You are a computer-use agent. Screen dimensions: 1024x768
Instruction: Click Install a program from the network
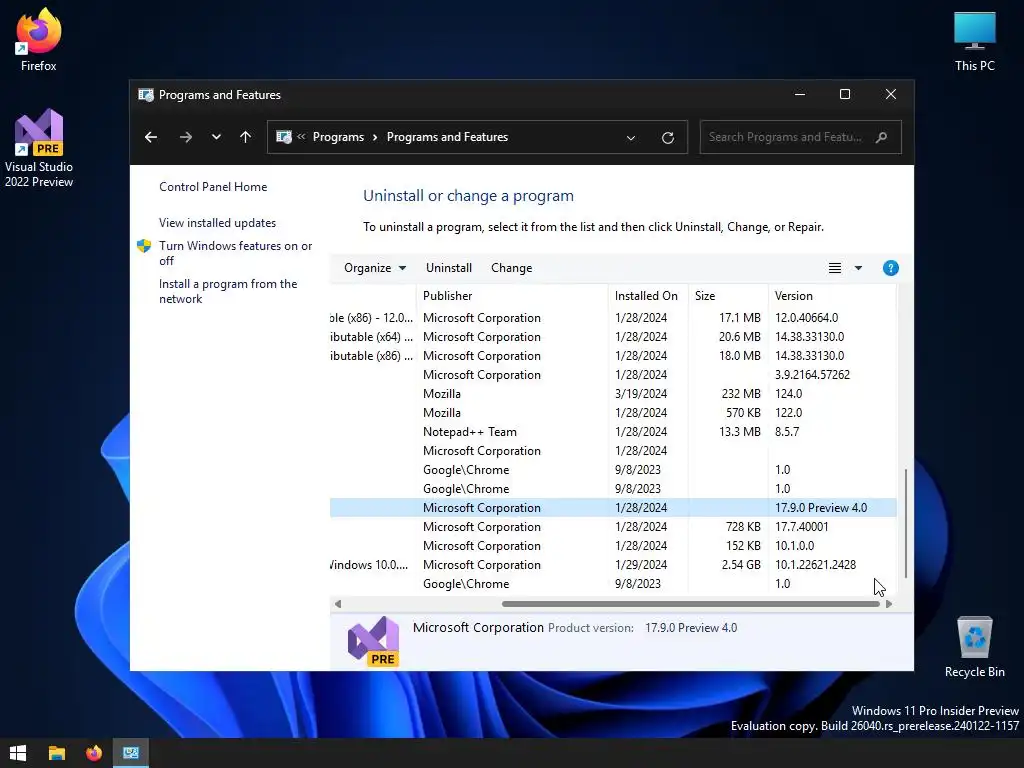[x=228, y=291]
